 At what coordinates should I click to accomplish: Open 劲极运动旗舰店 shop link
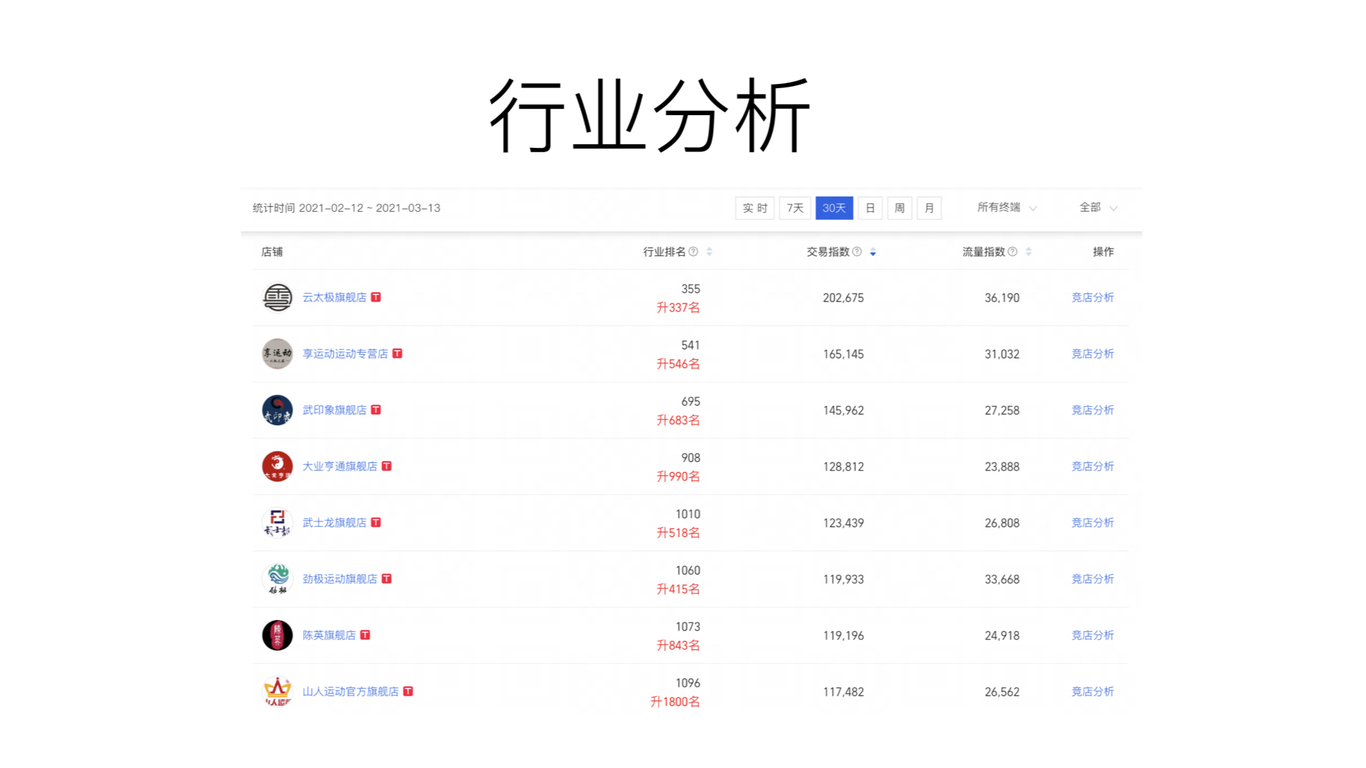point(340,579)
